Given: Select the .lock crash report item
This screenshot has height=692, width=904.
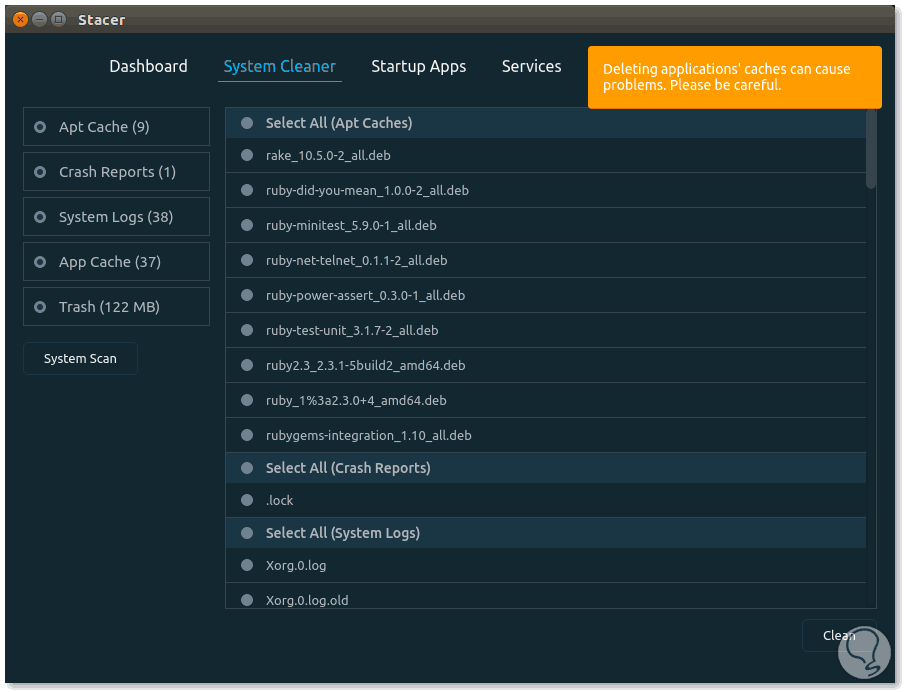Looking at the screenshot, I should tap(247, 500).
